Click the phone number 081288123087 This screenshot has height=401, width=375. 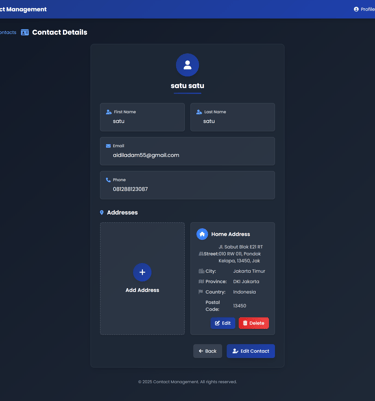[x=130, y=189]
